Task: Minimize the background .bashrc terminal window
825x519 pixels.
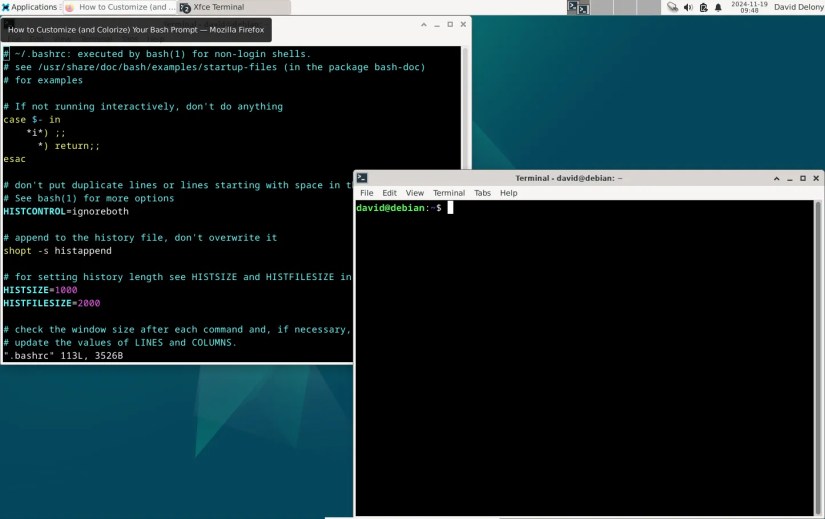Action: click(437, 24)
